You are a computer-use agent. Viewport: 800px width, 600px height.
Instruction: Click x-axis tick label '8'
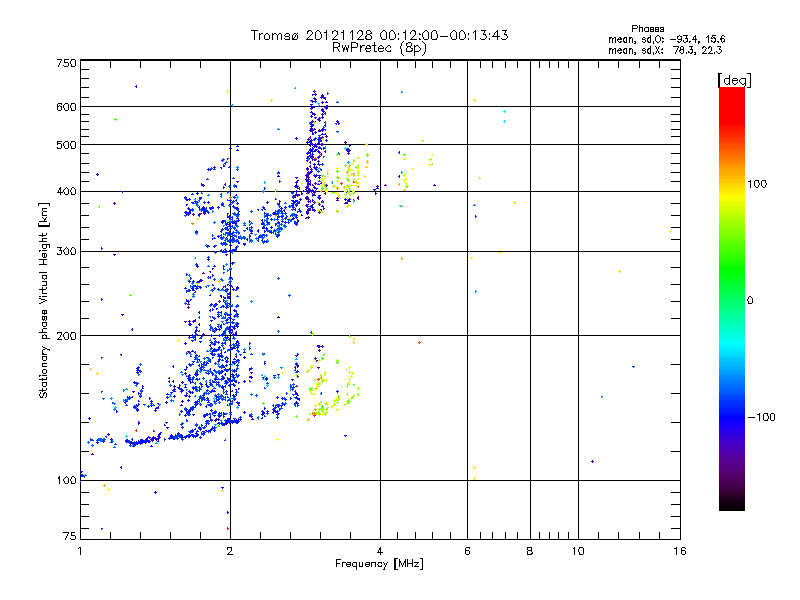pyautogui.click(x=530, y=551)
